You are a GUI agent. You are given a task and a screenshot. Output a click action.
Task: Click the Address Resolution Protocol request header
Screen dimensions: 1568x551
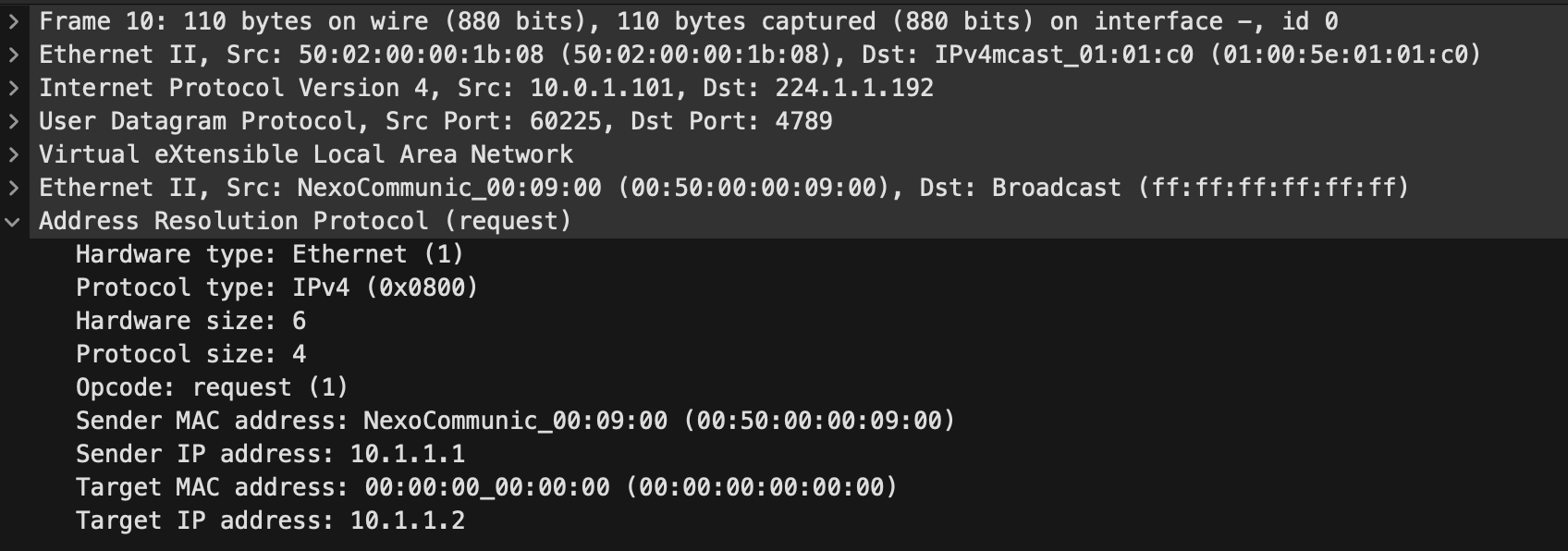pyautogui.click(x=303, y=220)
